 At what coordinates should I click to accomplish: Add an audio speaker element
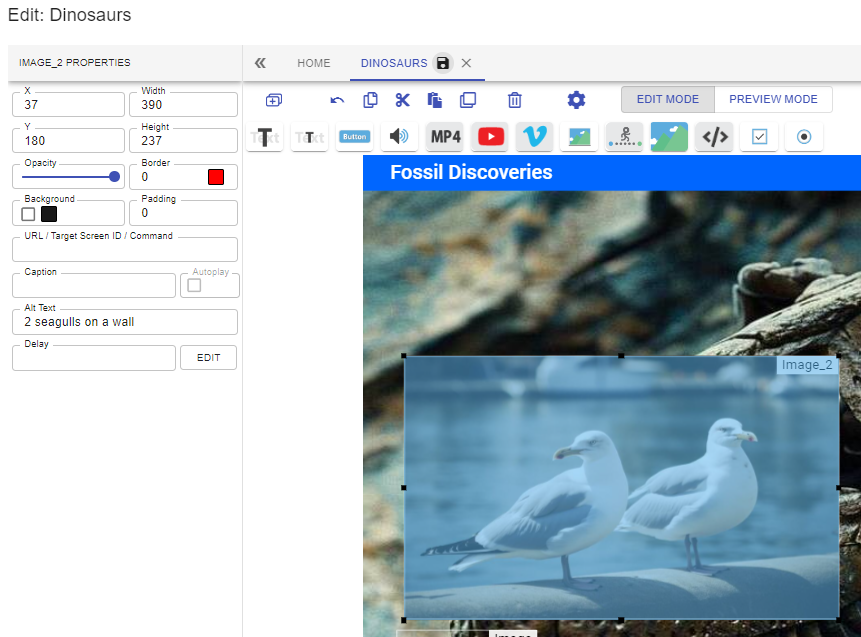(400, 137)
